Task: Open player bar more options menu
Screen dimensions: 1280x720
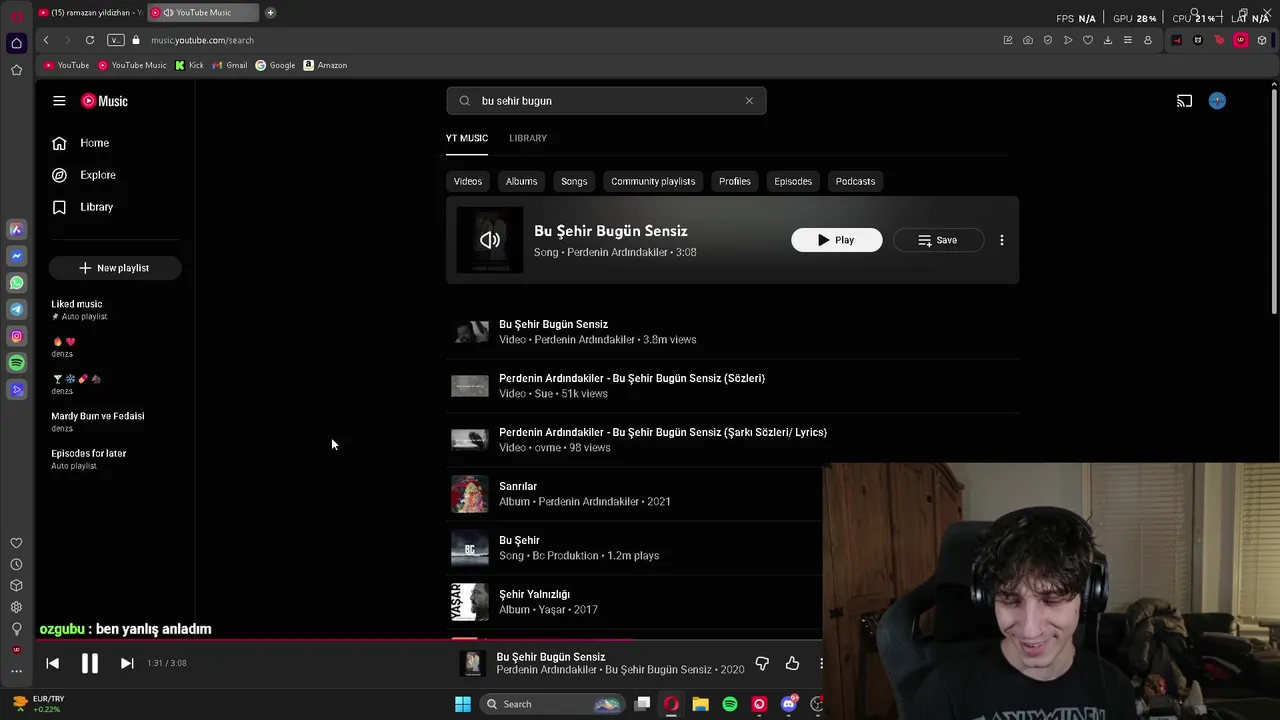Action: (820, 663)
